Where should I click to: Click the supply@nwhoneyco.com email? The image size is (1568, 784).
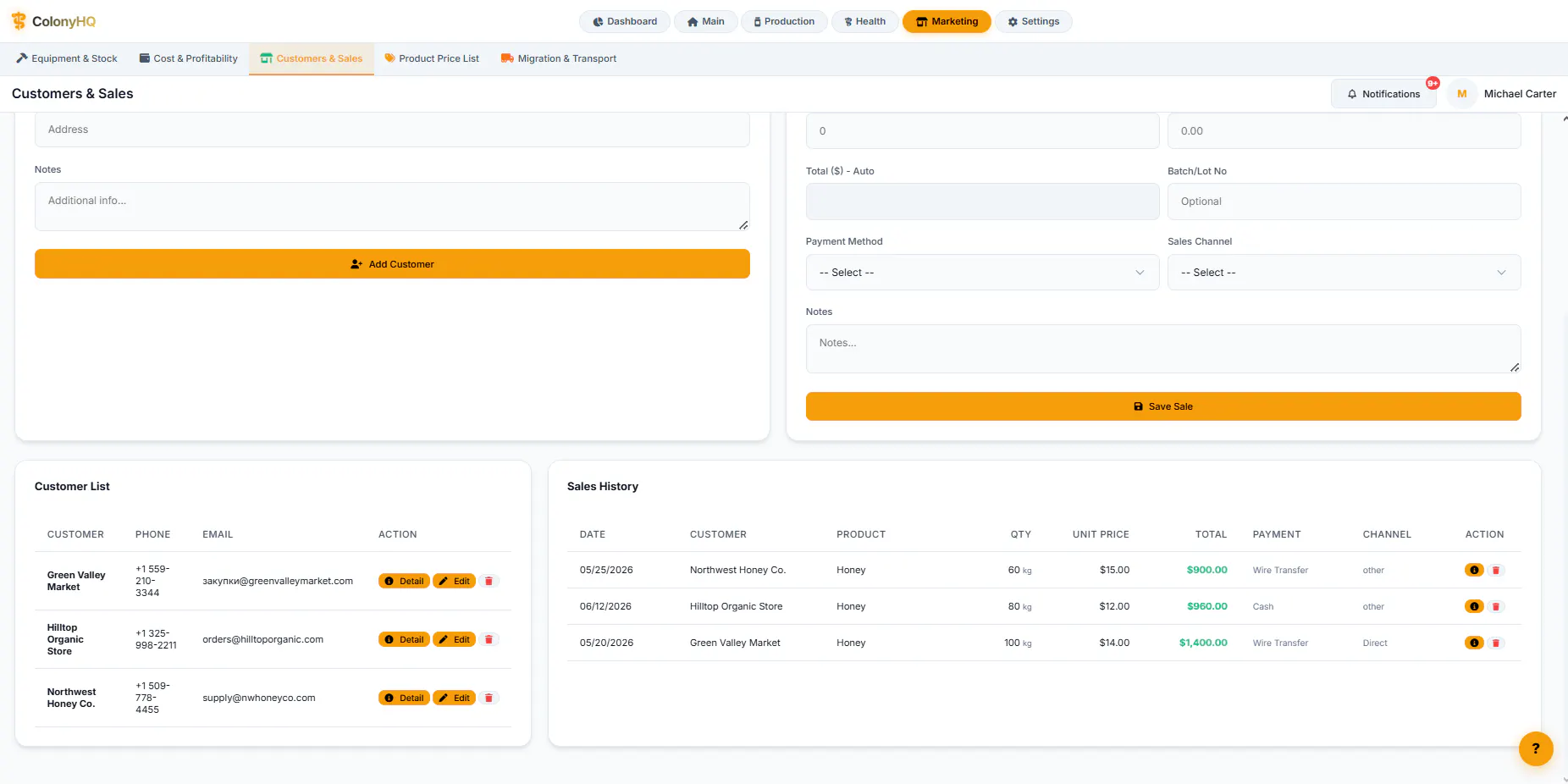[259, 698]
